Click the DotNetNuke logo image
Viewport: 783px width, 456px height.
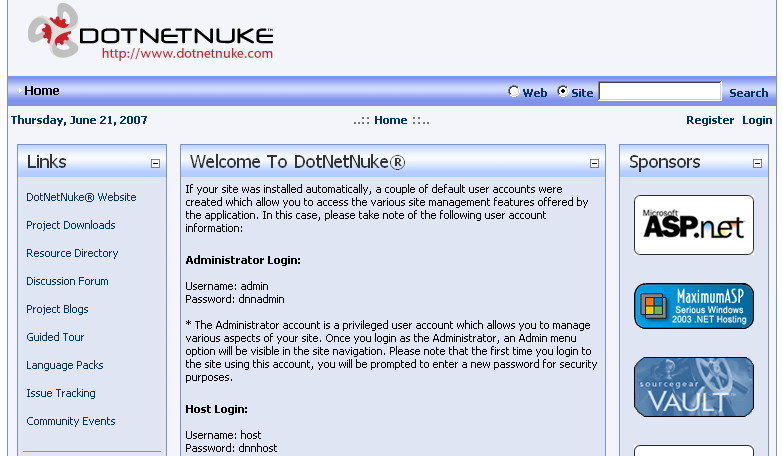click(150, 31)
